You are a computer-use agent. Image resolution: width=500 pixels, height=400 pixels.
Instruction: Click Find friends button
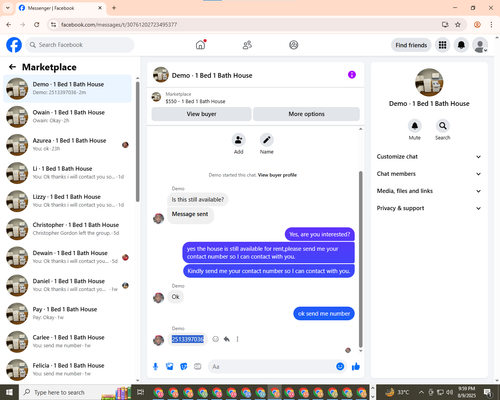(x=411, y=45)
